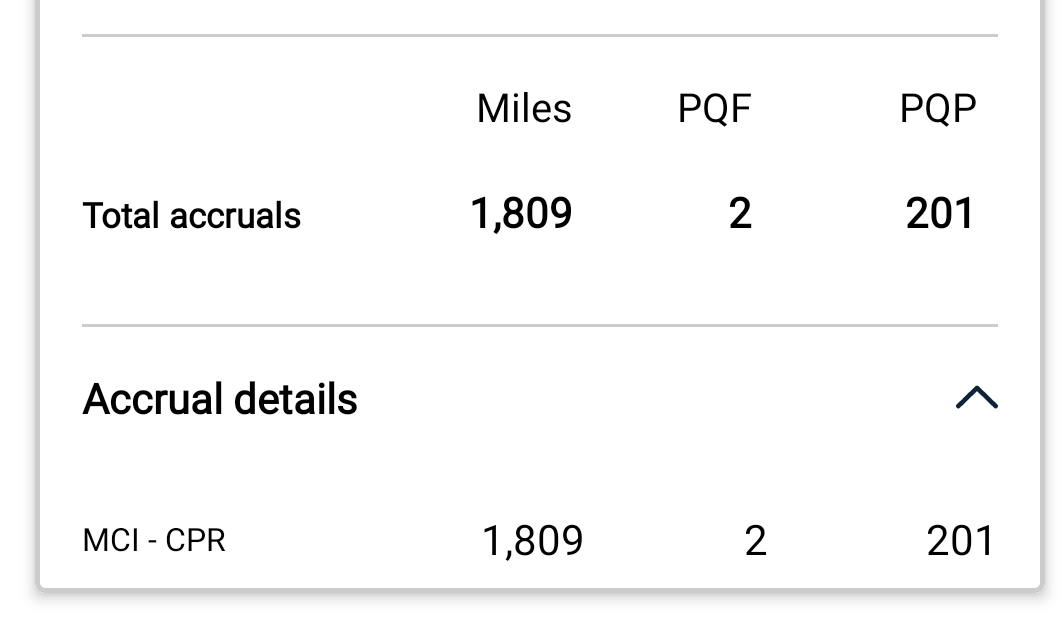The height and width of the screenshot is (641, 1063).
Task: Click the Accrual details heading text
Action: tap(220, 399)
